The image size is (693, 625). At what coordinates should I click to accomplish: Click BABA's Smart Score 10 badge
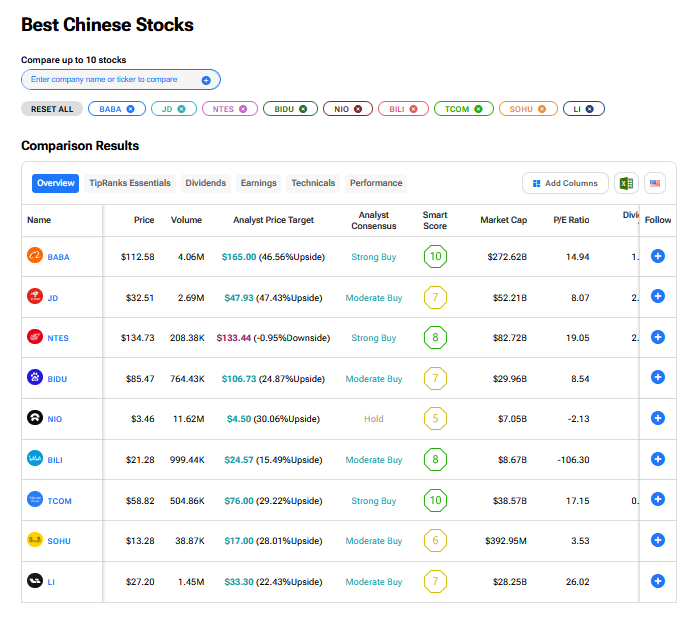tap(435, 256)
